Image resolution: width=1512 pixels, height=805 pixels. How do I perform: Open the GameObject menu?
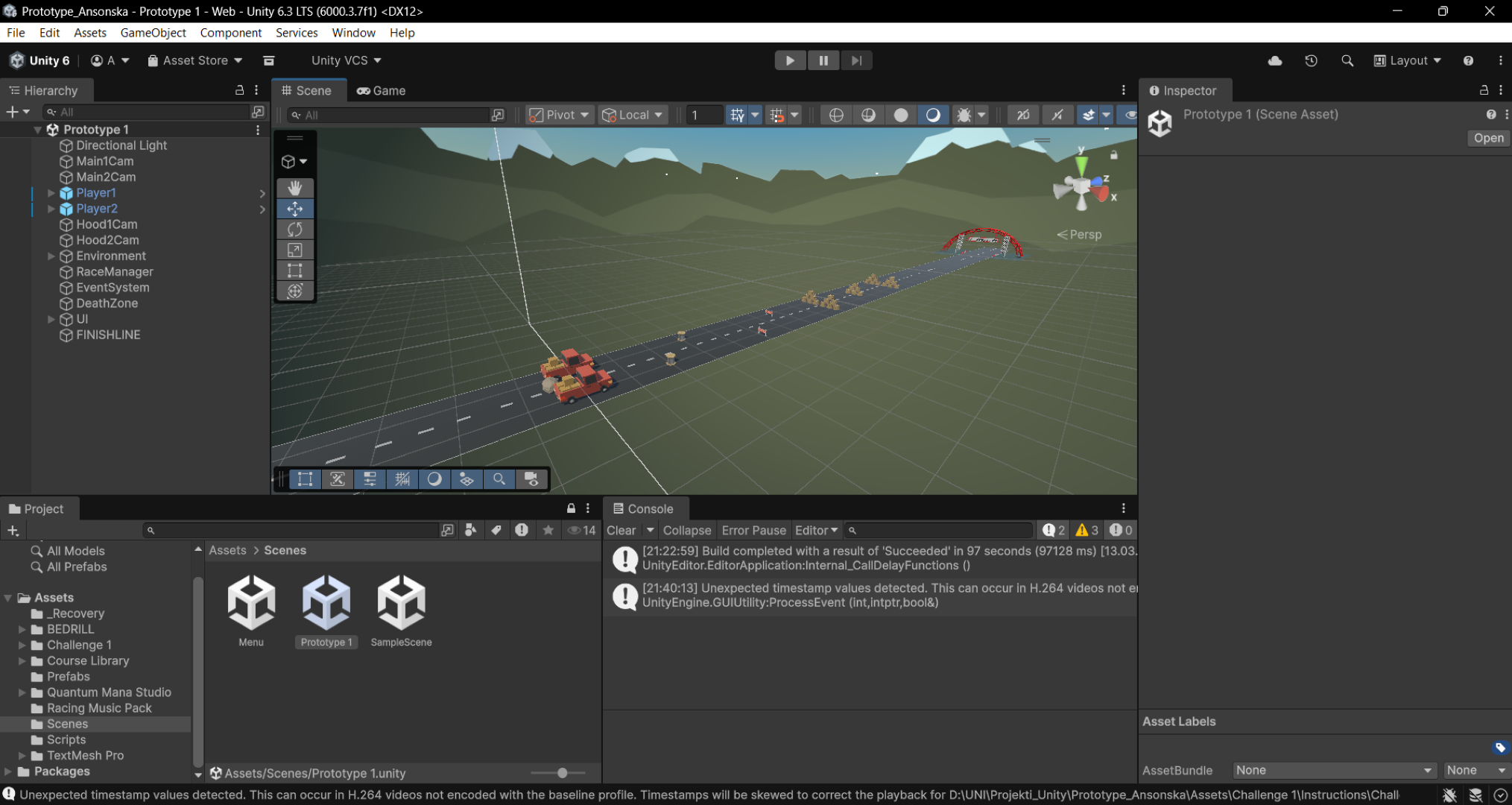pos(153,33)
